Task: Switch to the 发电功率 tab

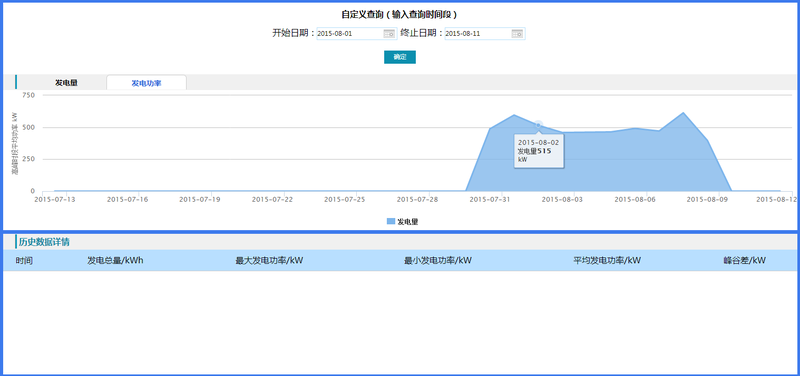Action: pos(146,83)
